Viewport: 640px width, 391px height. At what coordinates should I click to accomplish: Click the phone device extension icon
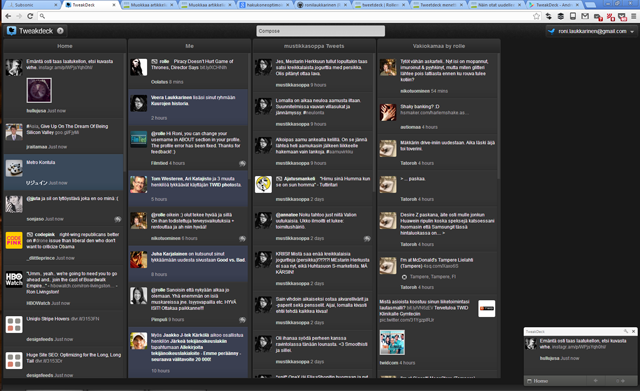pos(573,16)
